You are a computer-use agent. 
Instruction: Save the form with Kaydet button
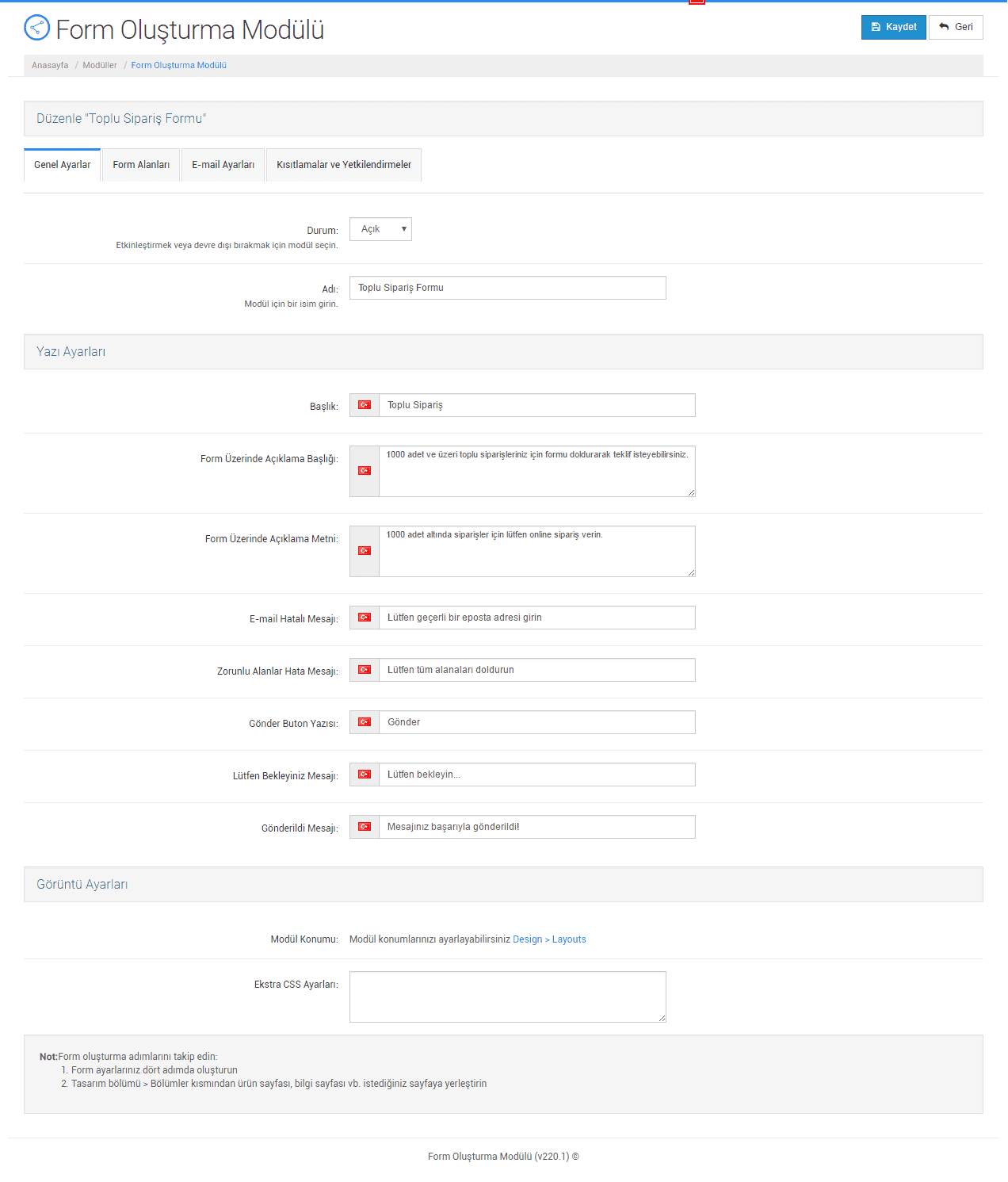(893, 27)
